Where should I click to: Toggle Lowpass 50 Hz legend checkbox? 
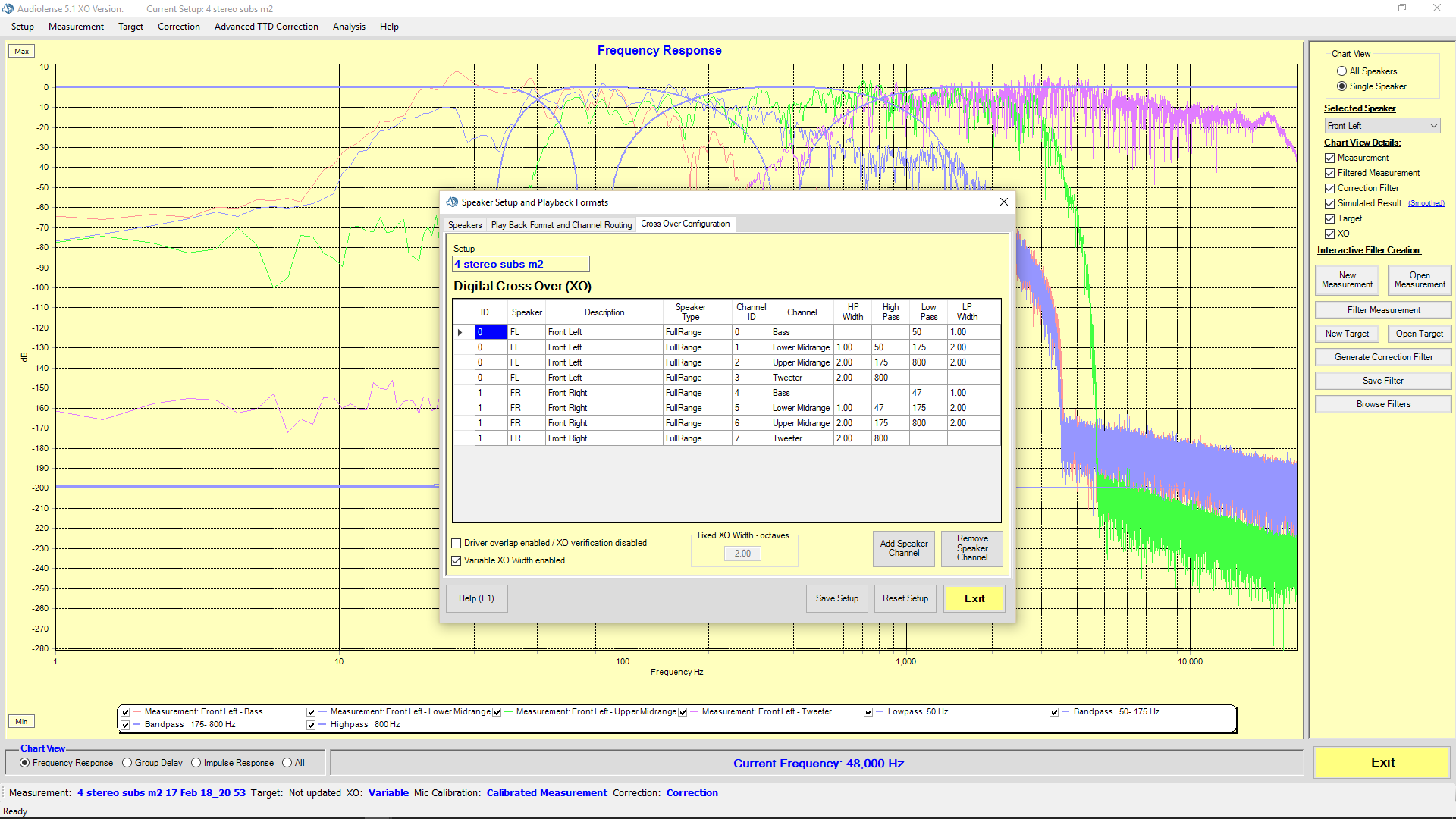point(868,712)
